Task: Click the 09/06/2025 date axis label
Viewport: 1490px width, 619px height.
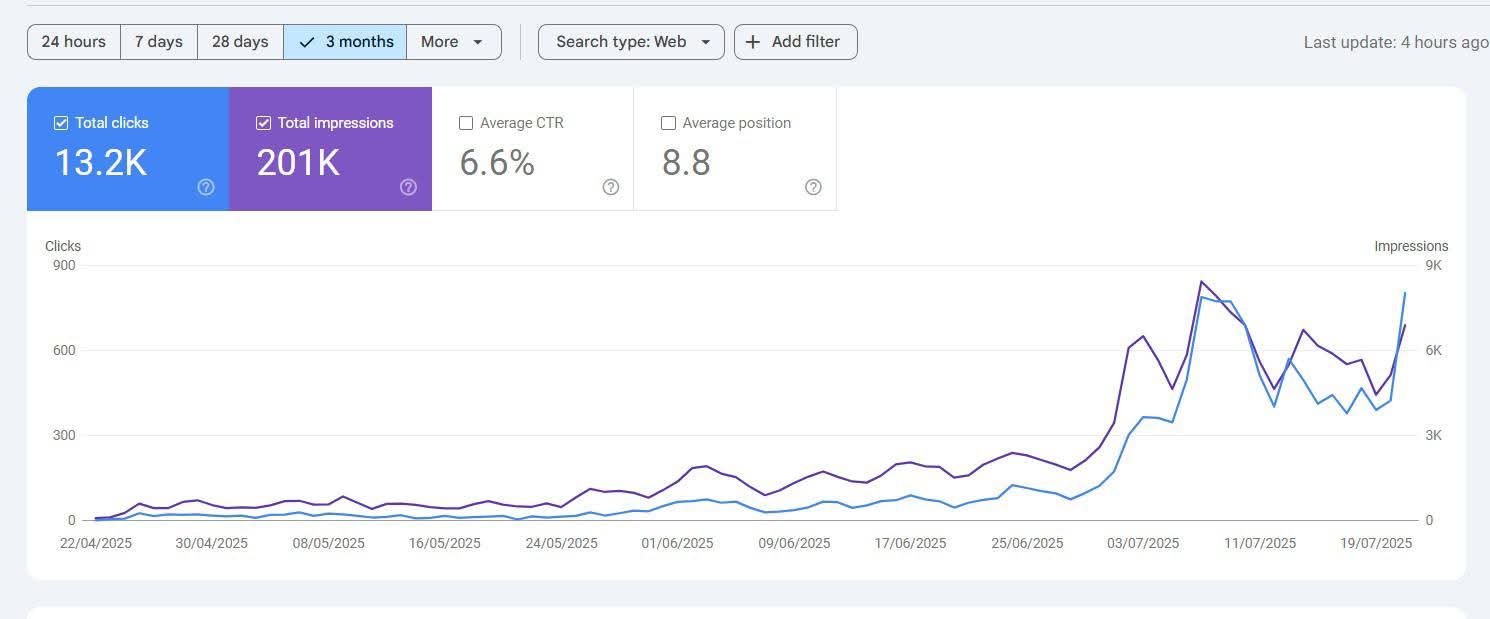Action: click(795, 543)
